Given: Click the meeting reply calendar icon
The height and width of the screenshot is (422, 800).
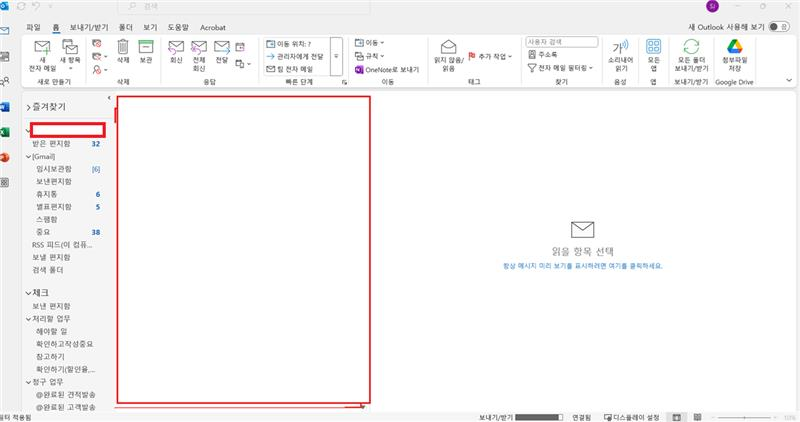Looking at the screenshot, I should 240,47.
